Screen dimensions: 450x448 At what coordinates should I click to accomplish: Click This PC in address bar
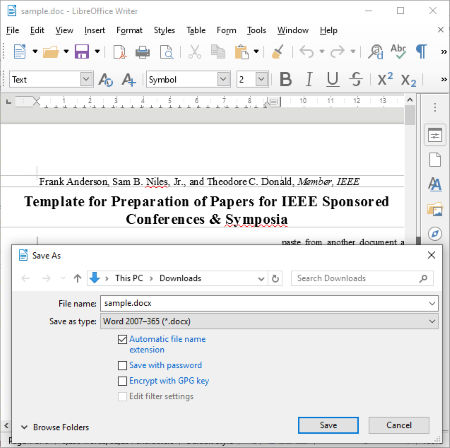click(129, 278)
